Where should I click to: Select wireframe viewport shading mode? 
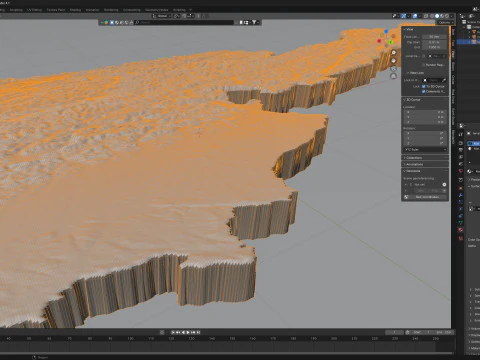432,16
